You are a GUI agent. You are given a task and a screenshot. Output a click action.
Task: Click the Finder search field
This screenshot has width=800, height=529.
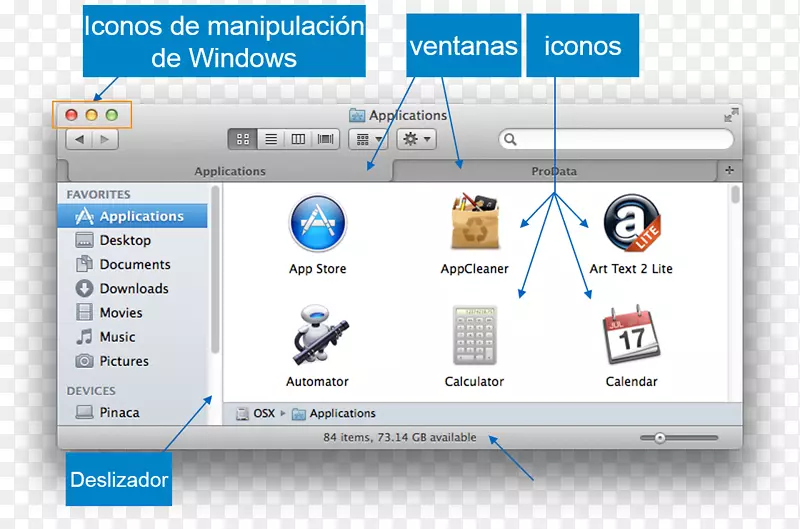616,139
